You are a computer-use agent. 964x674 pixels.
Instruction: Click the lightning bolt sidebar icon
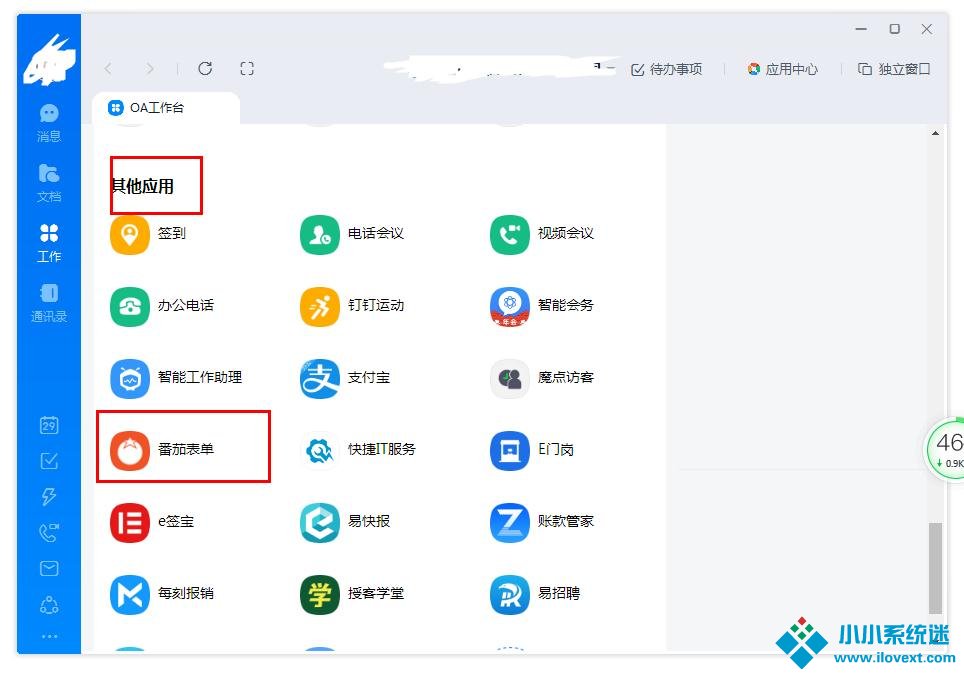pyautogui.click(x=49, y=496)
